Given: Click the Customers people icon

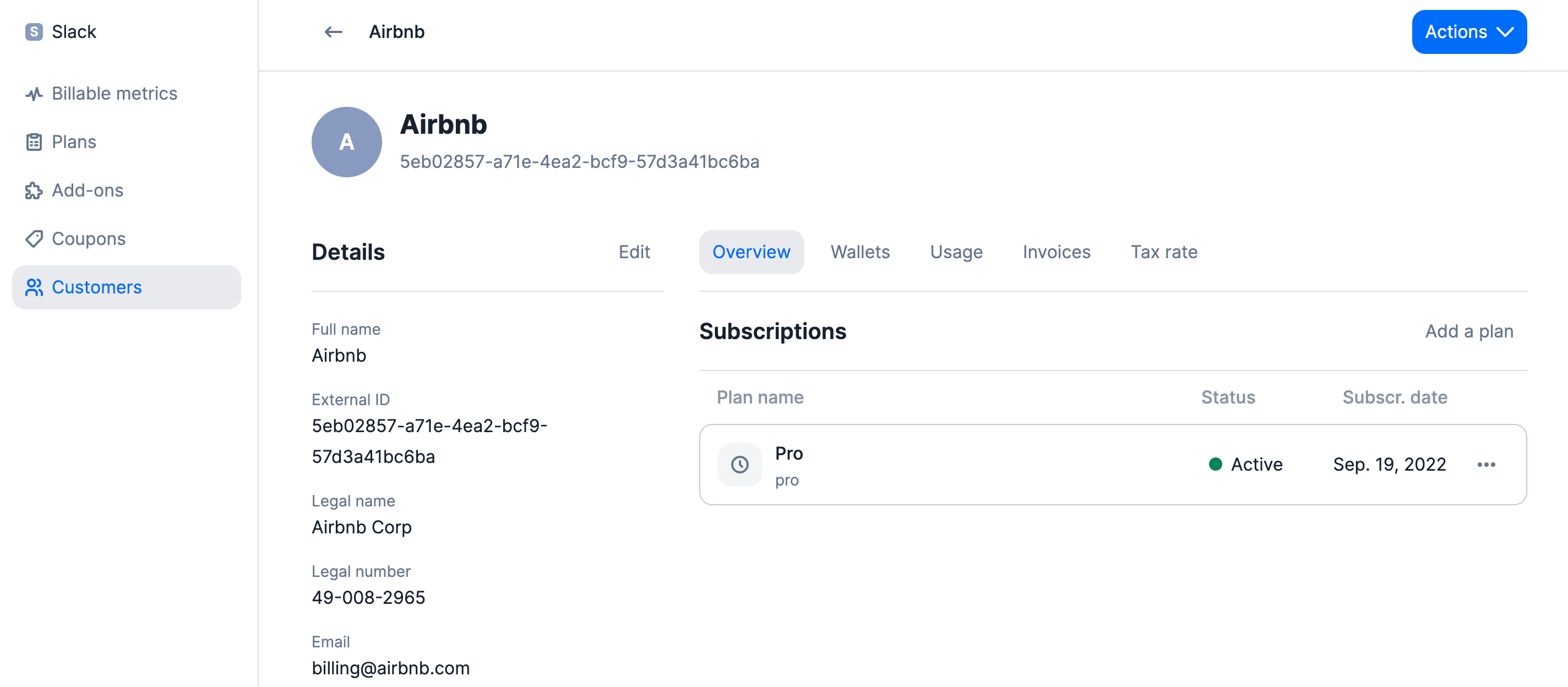Looking at the screenshot, I should click(34, 287).
